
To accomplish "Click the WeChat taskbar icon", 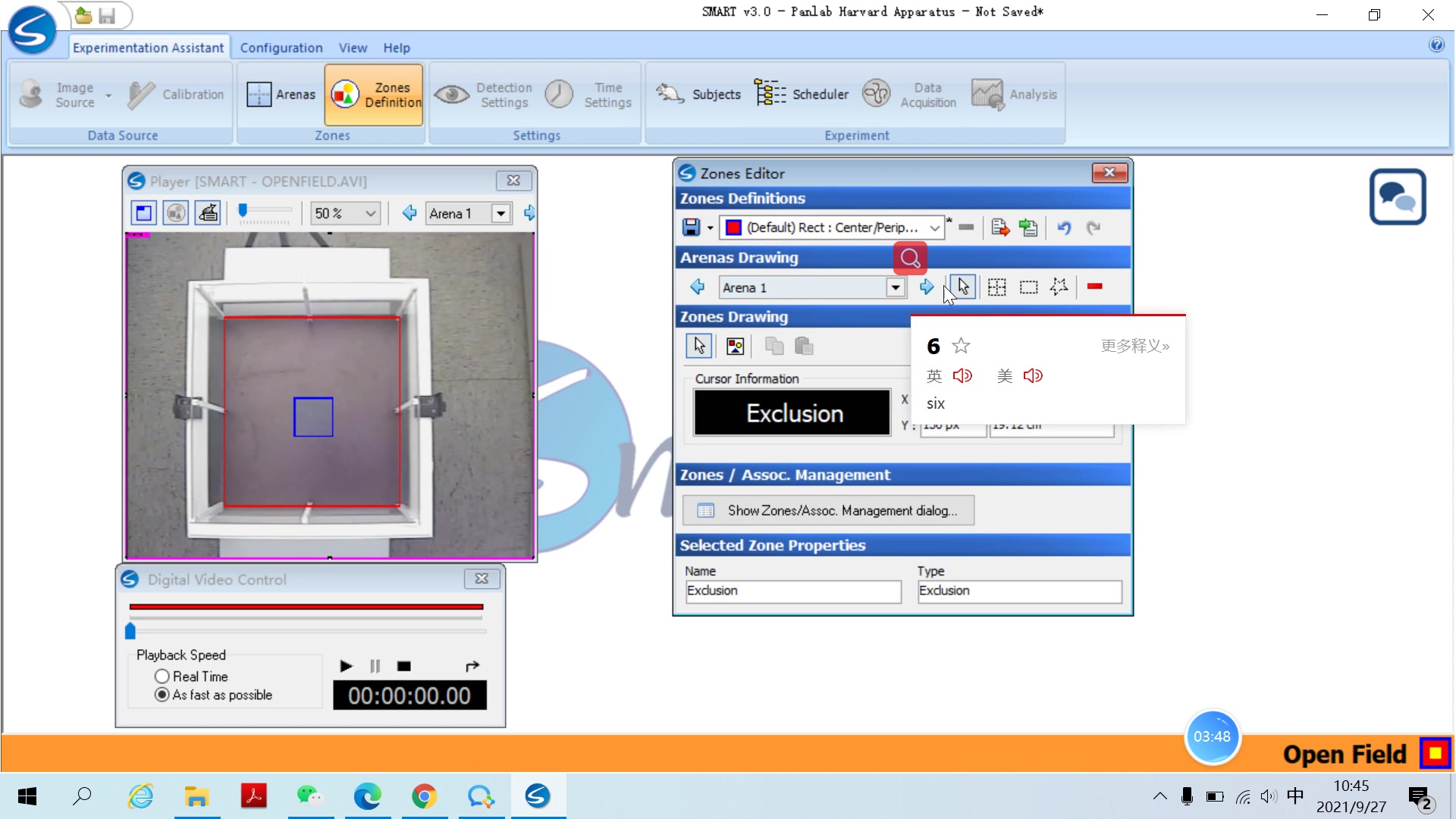I will pyautogui.click(x=310, y=797).
